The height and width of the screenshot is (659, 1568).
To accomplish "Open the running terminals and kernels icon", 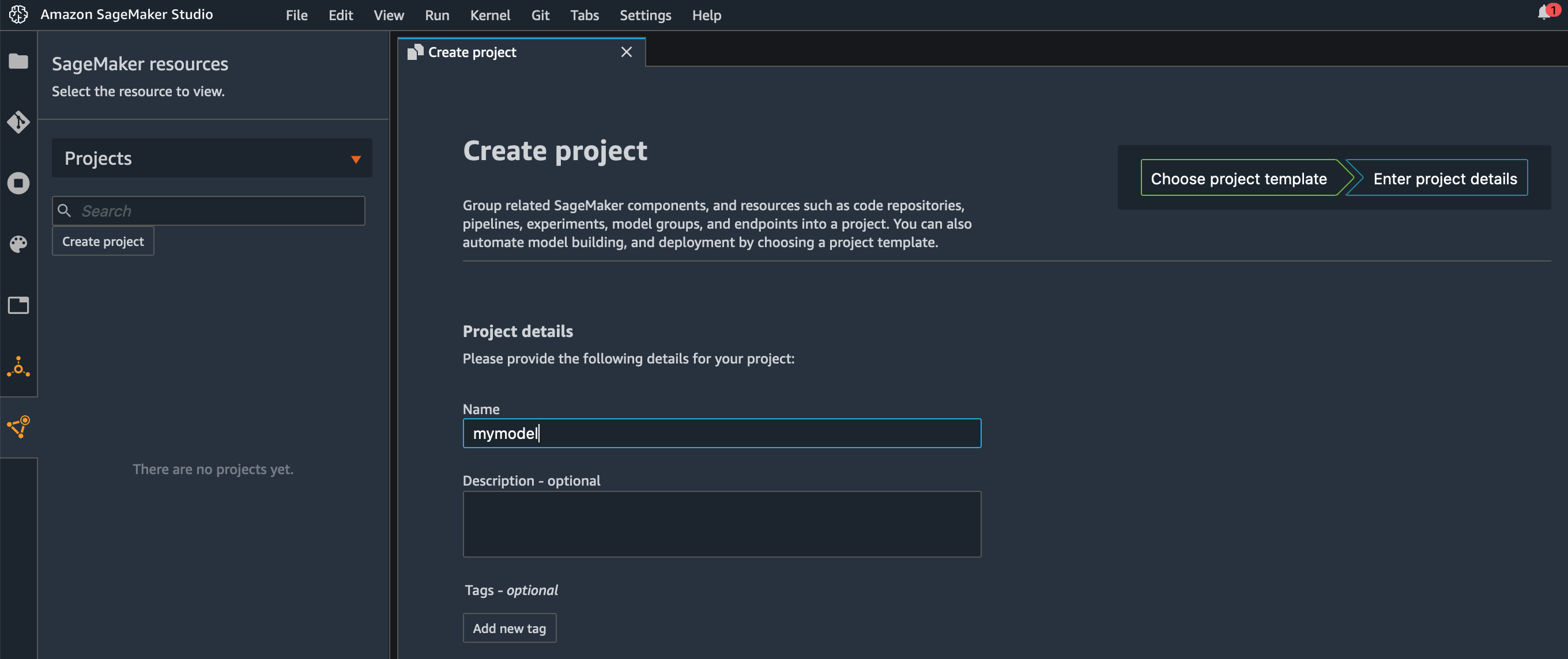I will [x=18, y=183].
